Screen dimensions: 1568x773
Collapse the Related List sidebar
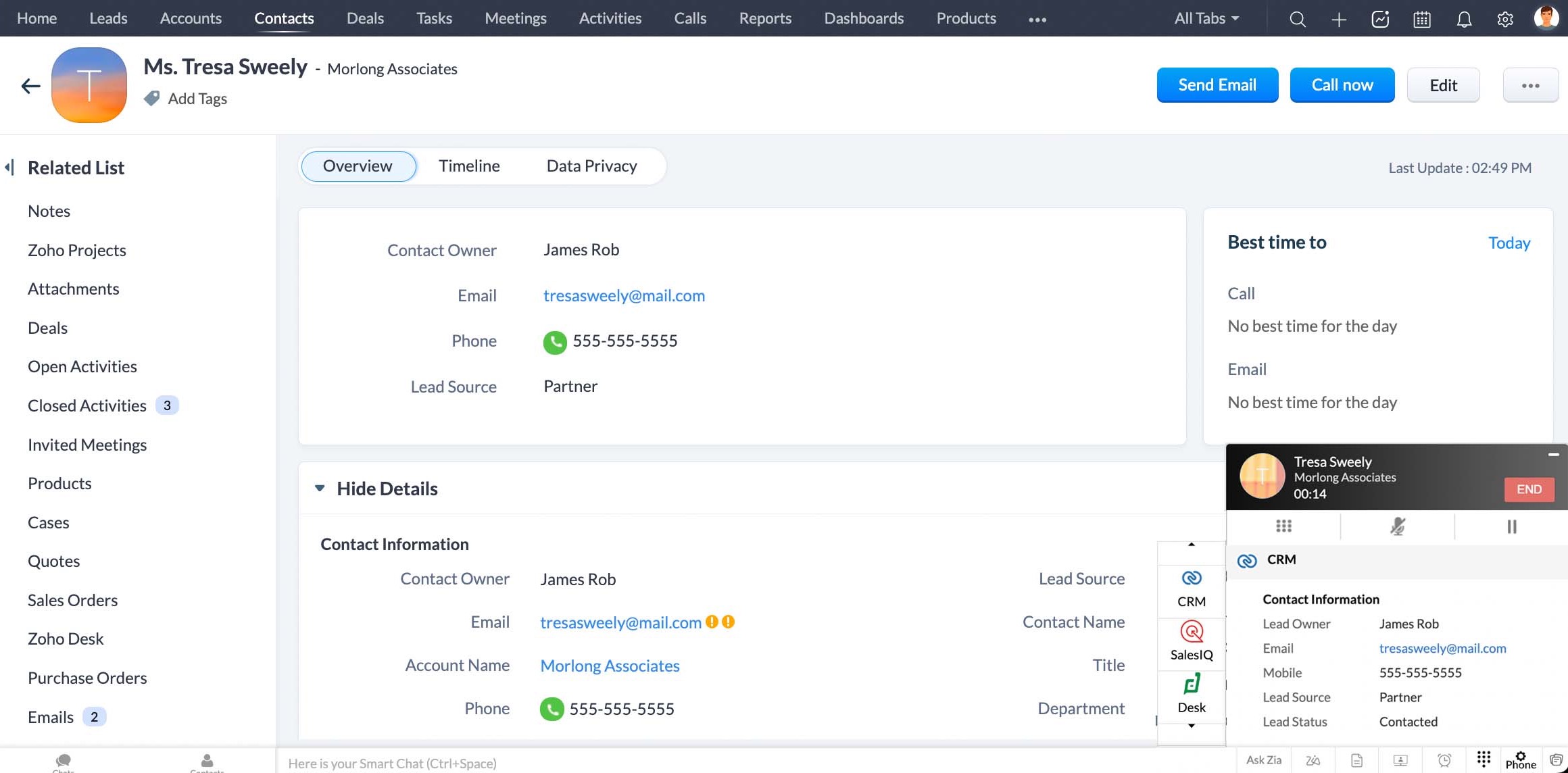pos(9,168)
